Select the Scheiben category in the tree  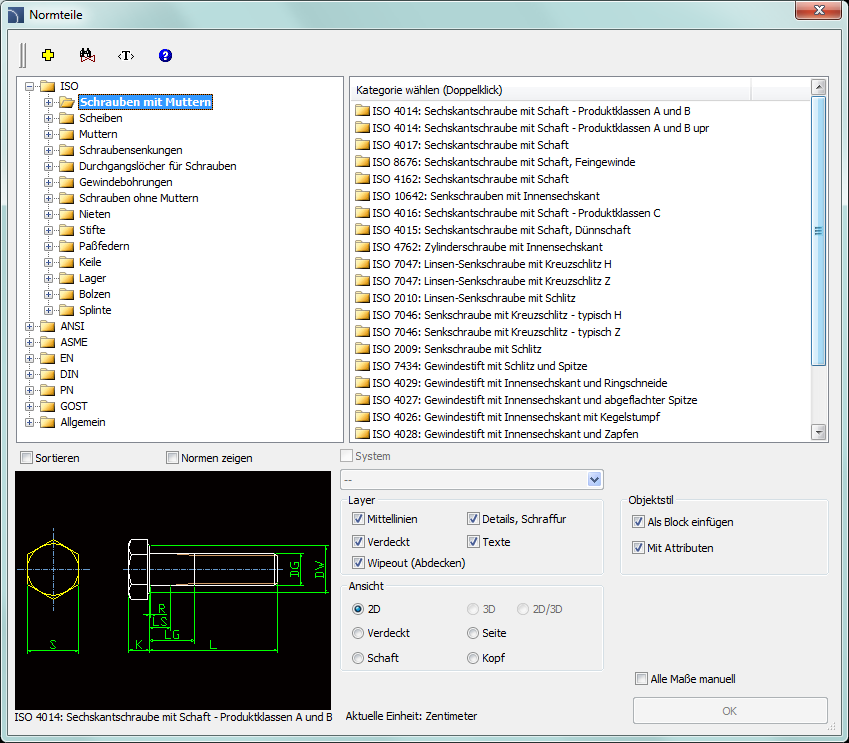click(100, 118)
